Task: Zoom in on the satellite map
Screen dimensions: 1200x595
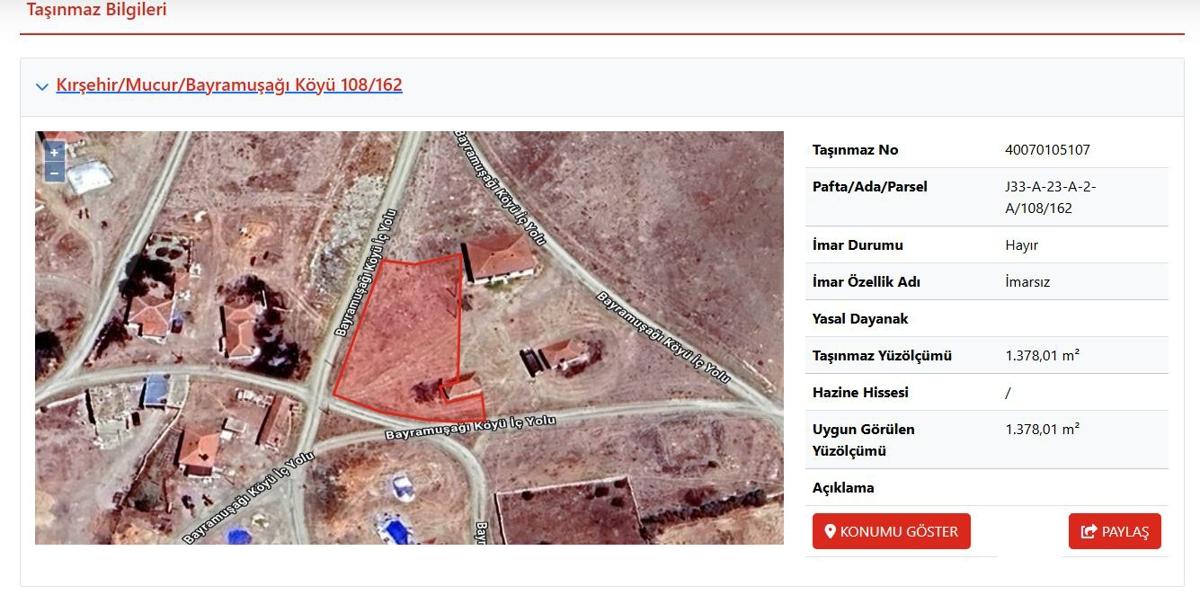Action: click(54, 152)
